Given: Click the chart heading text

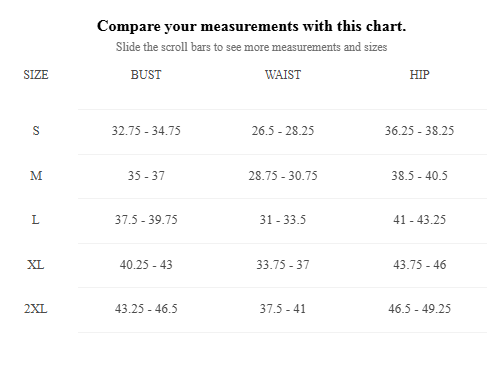Looking at the screenshot, I should [x=251, y=26].
